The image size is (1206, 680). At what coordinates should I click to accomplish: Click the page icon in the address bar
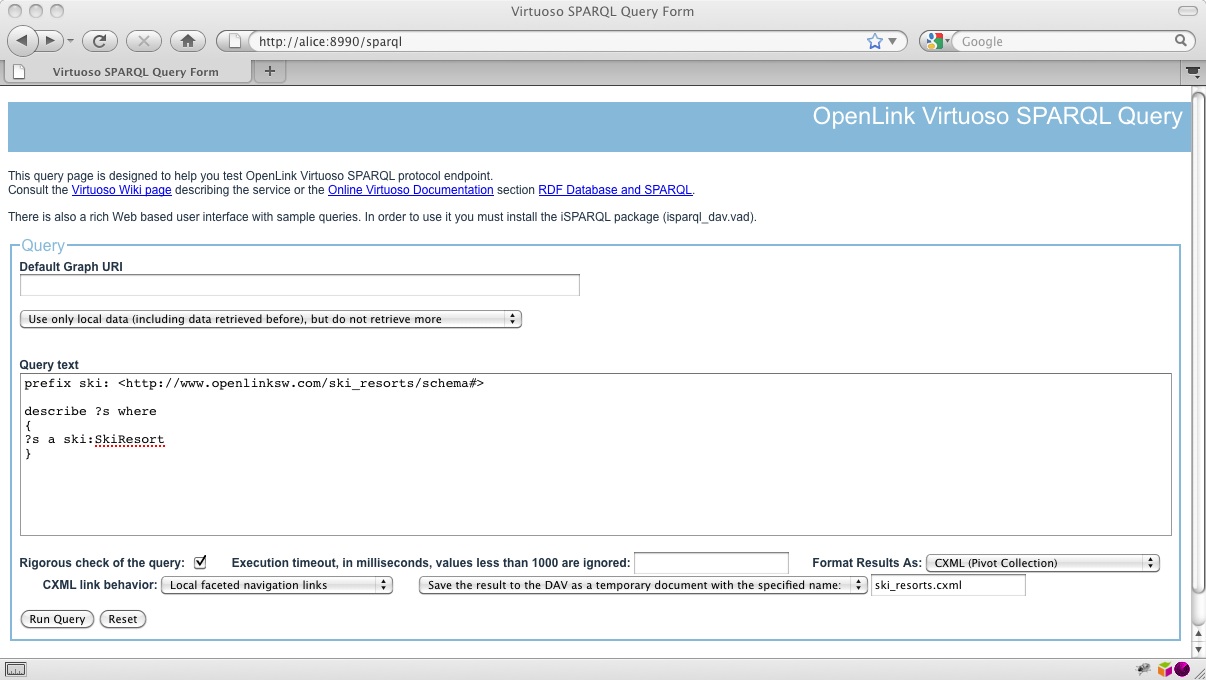(236, 41)
